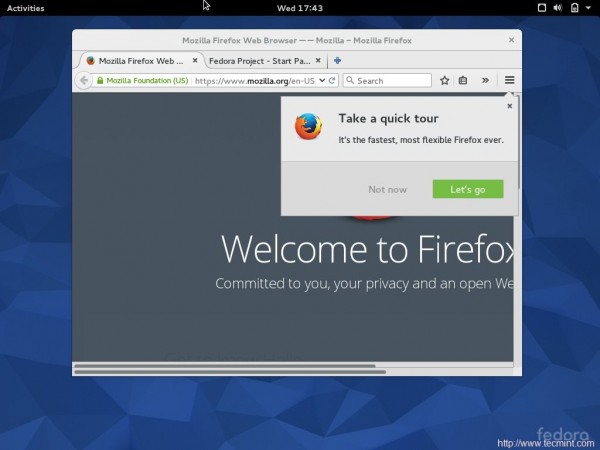Switch to the Mozilla Firefox Web tab
600x450 pixels.
(141, 61)
